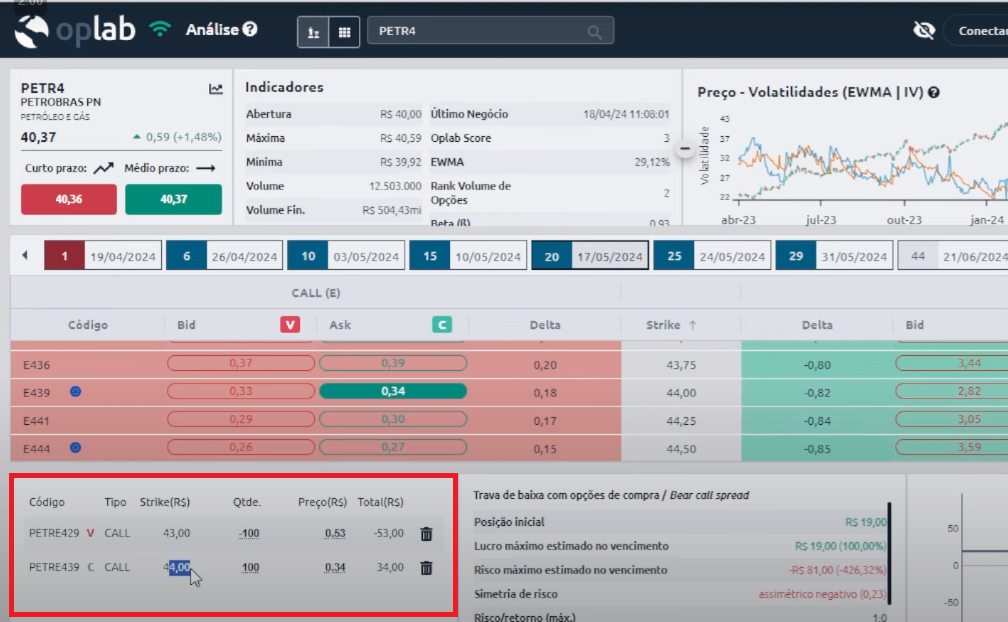The image size is (1008, 622).
Task: Collapse the panel with the minus button
Action: (x=685, y=149)
